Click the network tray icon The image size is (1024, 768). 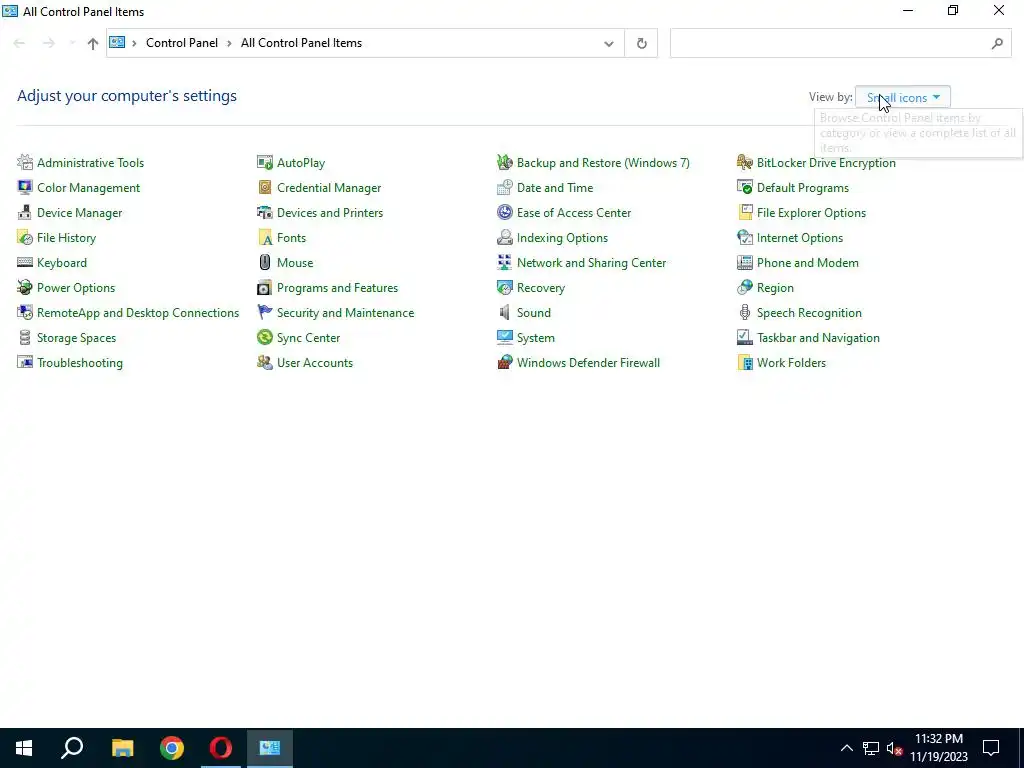(x=871, y=748)
